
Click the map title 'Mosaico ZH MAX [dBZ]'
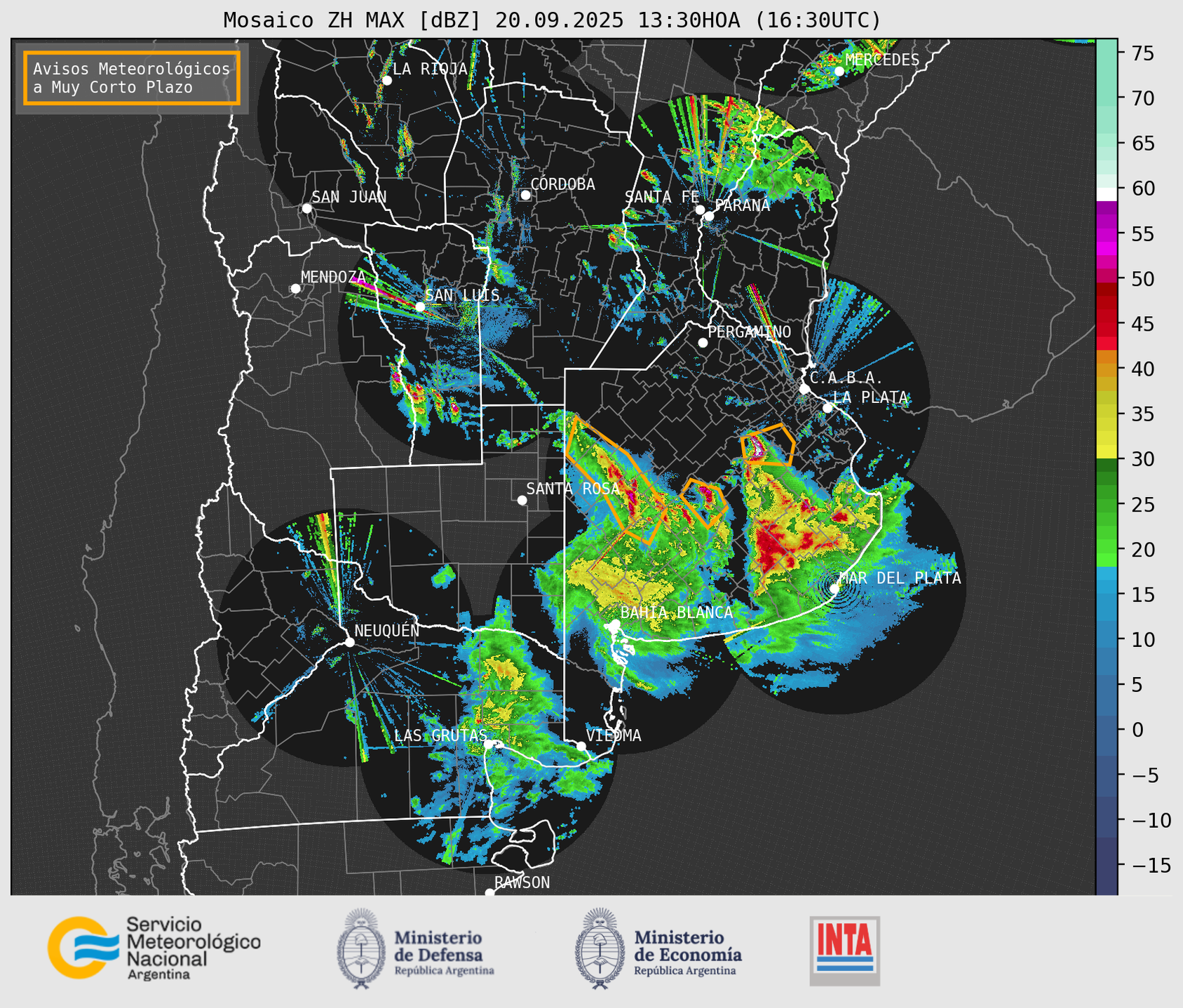(x=353, y=20)
